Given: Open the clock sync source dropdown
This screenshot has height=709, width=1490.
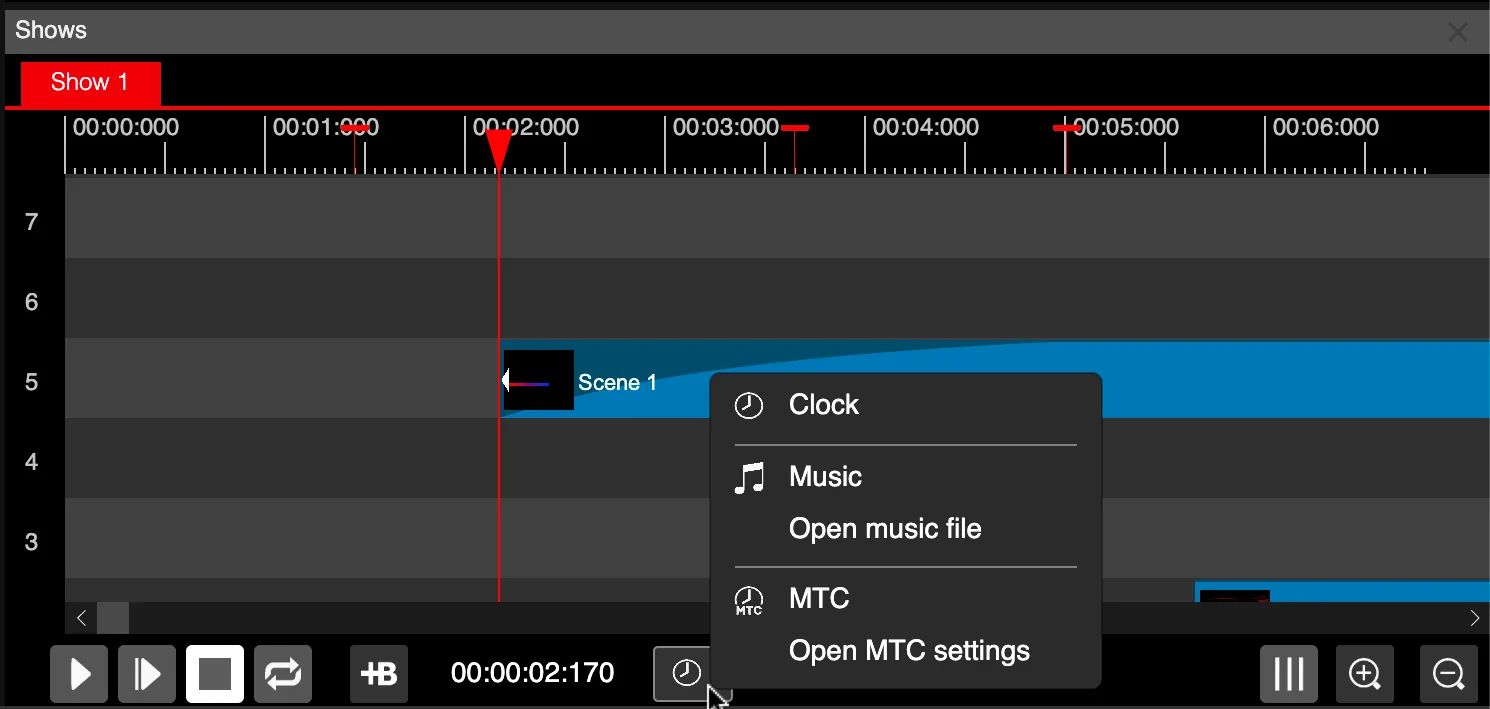Looking at the screenshot, I should (686, 673).
